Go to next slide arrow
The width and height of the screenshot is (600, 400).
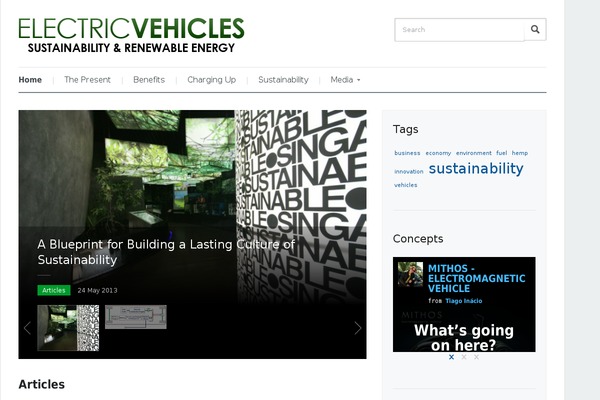coord(357,328)
